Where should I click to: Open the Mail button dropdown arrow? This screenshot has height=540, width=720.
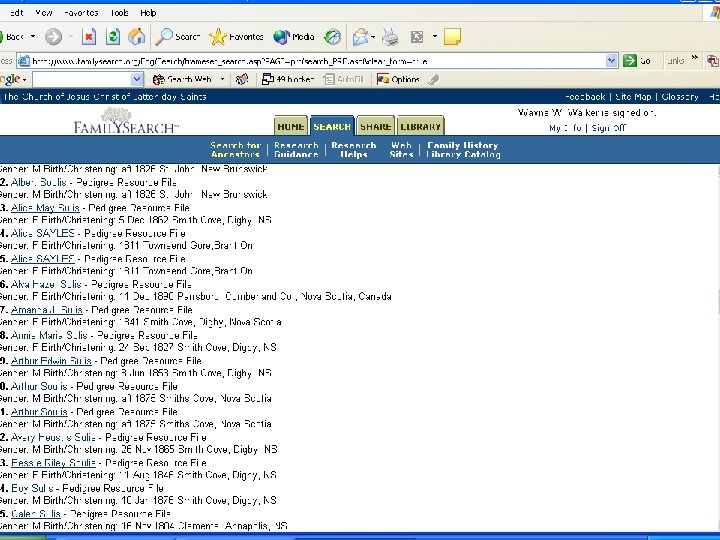pyautogui.click(x=373, y=37)
